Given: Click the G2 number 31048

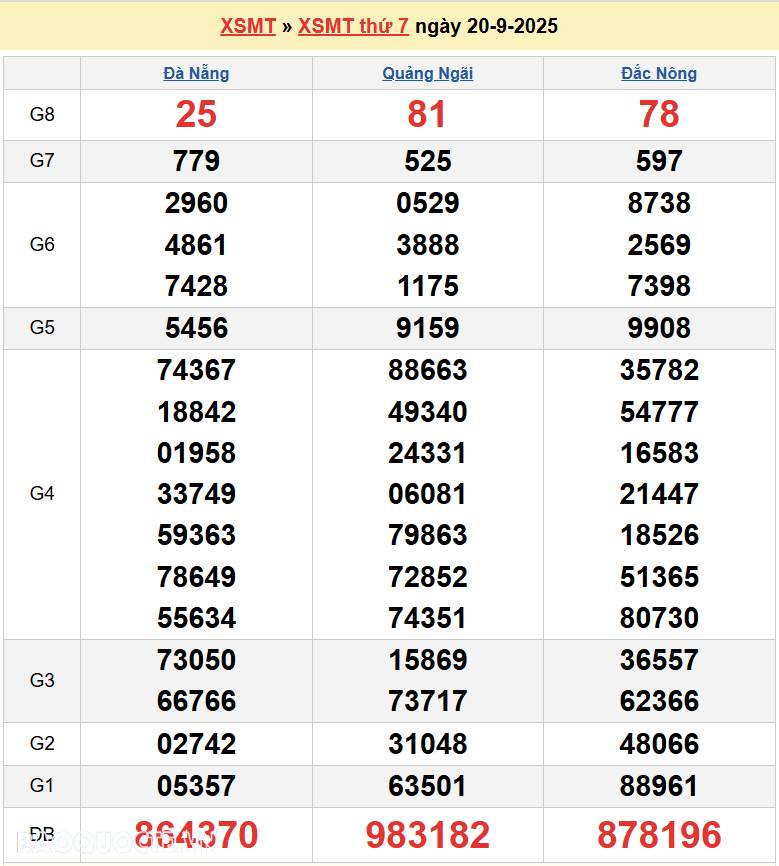Looking at the screenshot, I should 427,744.
